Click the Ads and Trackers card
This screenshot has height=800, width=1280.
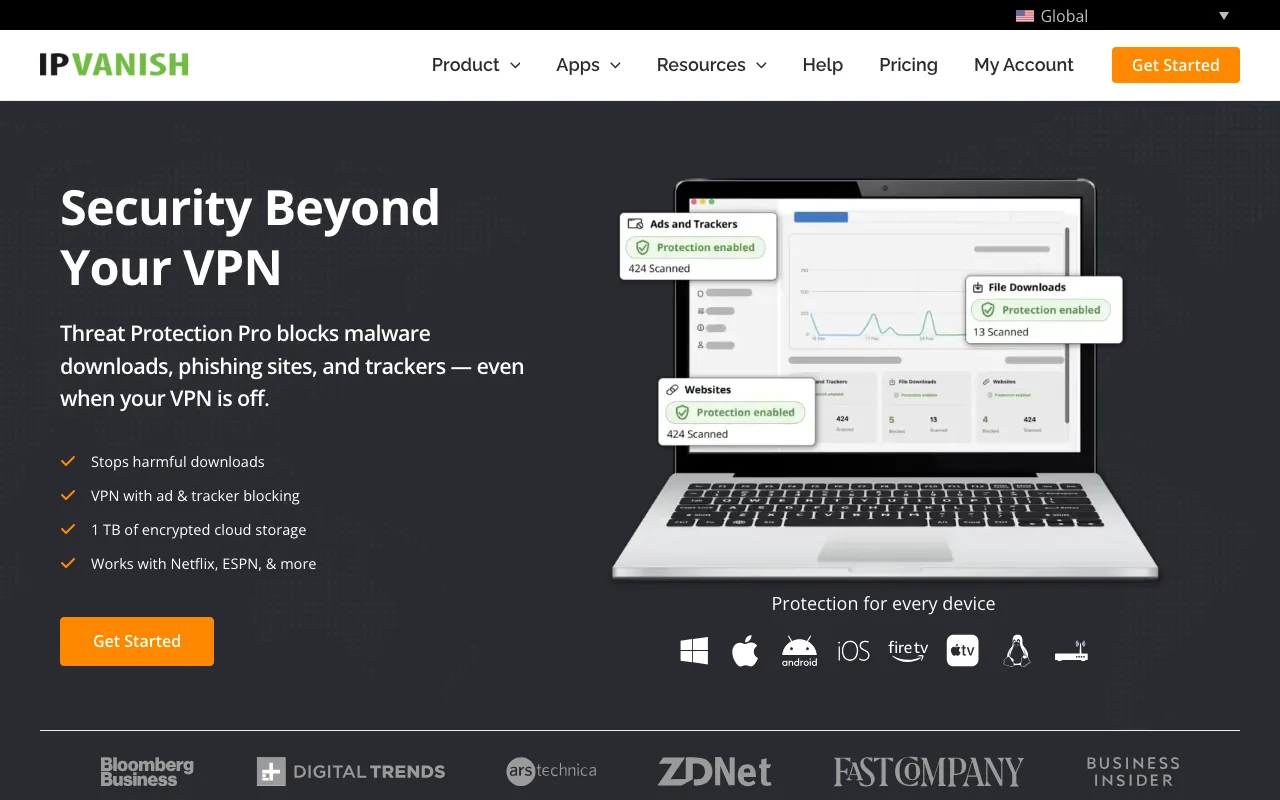[x=698, y=246]
